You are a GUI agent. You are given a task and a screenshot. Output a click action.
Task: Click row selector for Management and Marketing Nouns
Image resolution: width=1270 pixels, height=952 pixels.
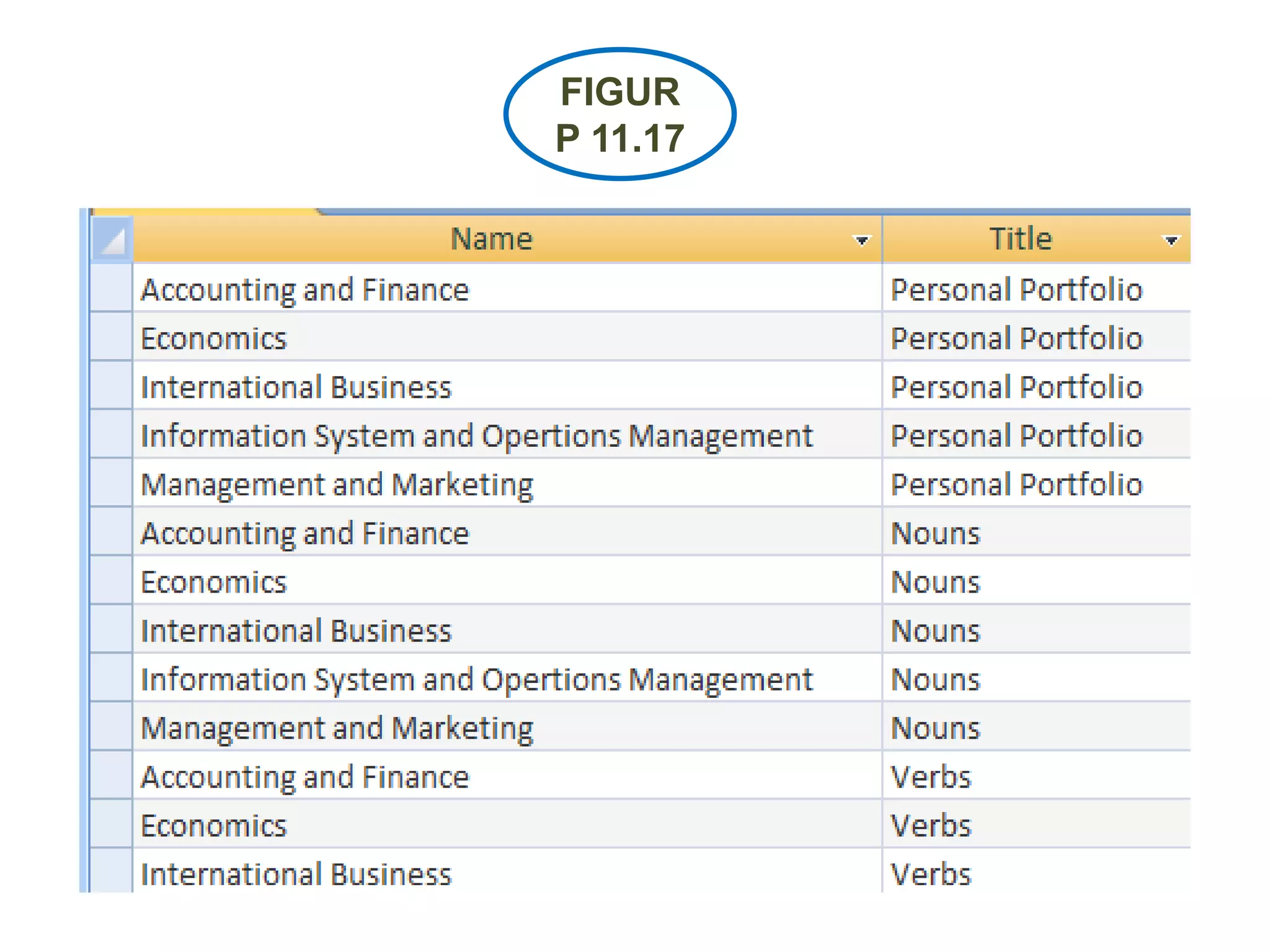coord(111,728)
